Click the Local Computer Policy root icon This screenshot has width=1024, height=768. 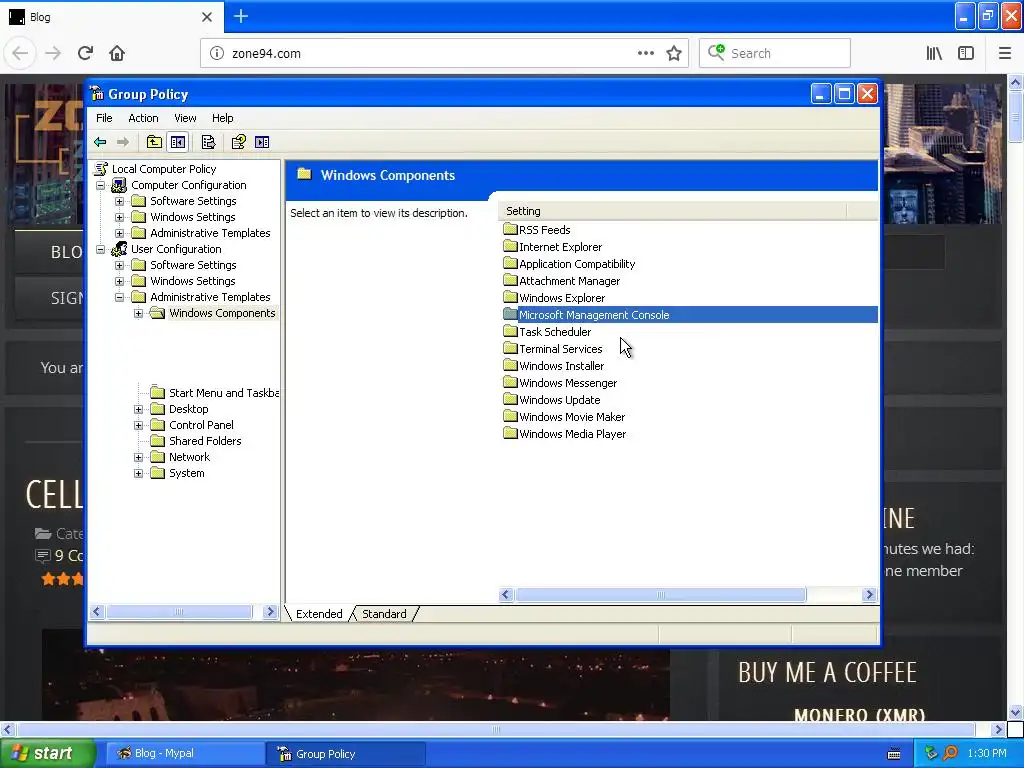(101, 168)
